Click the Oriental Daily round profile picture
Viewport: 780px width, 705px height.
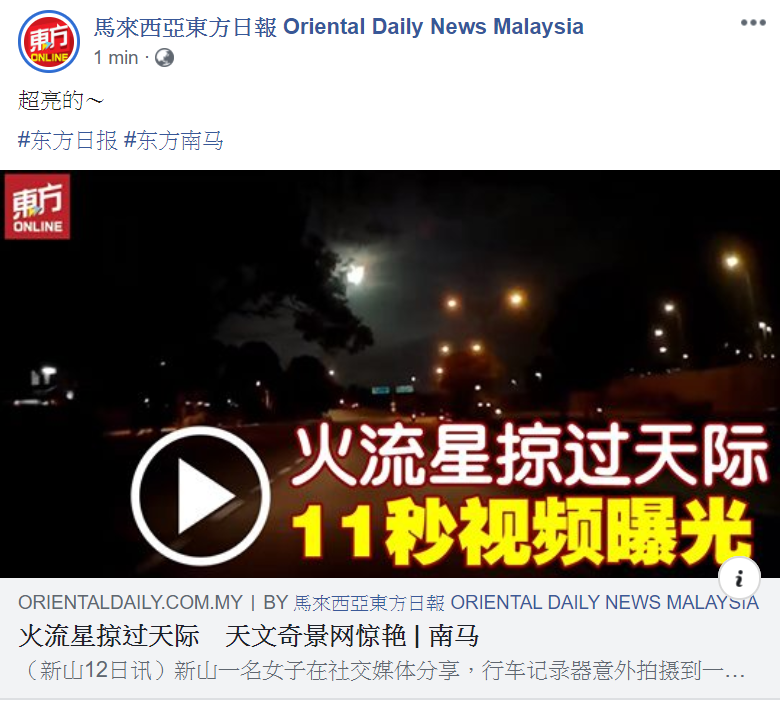click(49, 41)
